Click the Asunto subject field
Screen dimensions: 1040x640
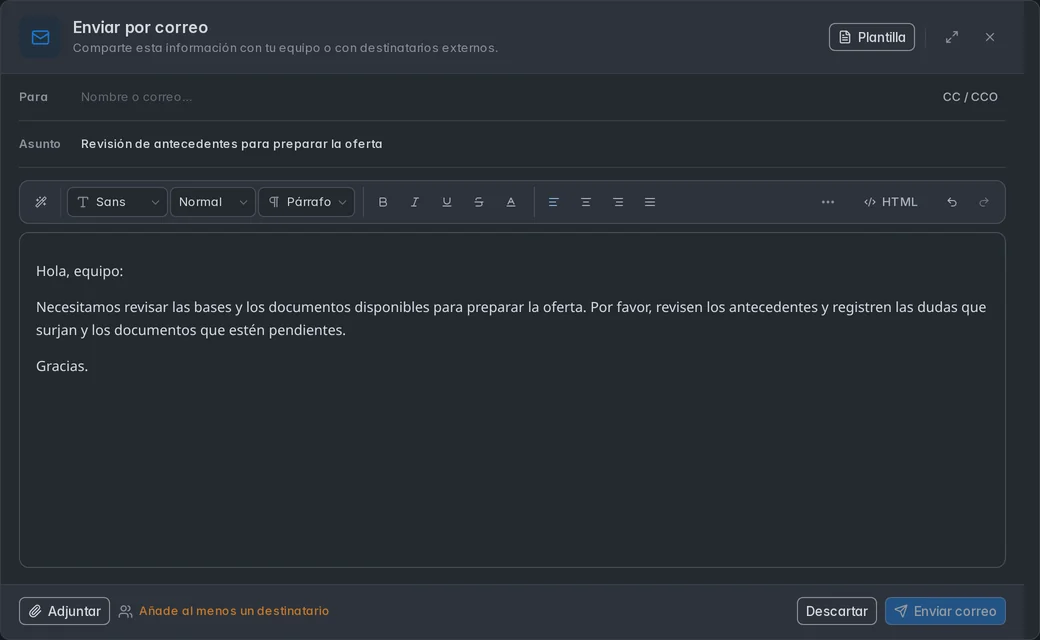[543, 144]
